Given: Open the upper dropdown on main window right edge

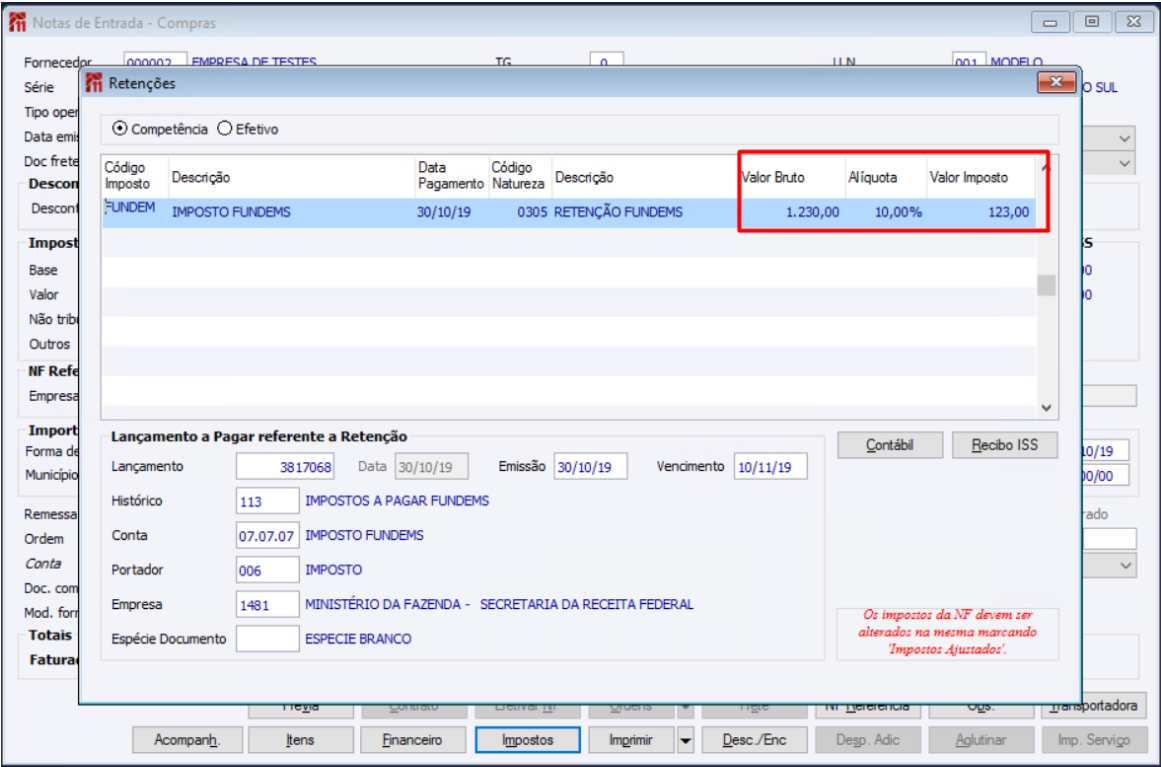Looking at the screenshot, I should [x=1125, y=138].
